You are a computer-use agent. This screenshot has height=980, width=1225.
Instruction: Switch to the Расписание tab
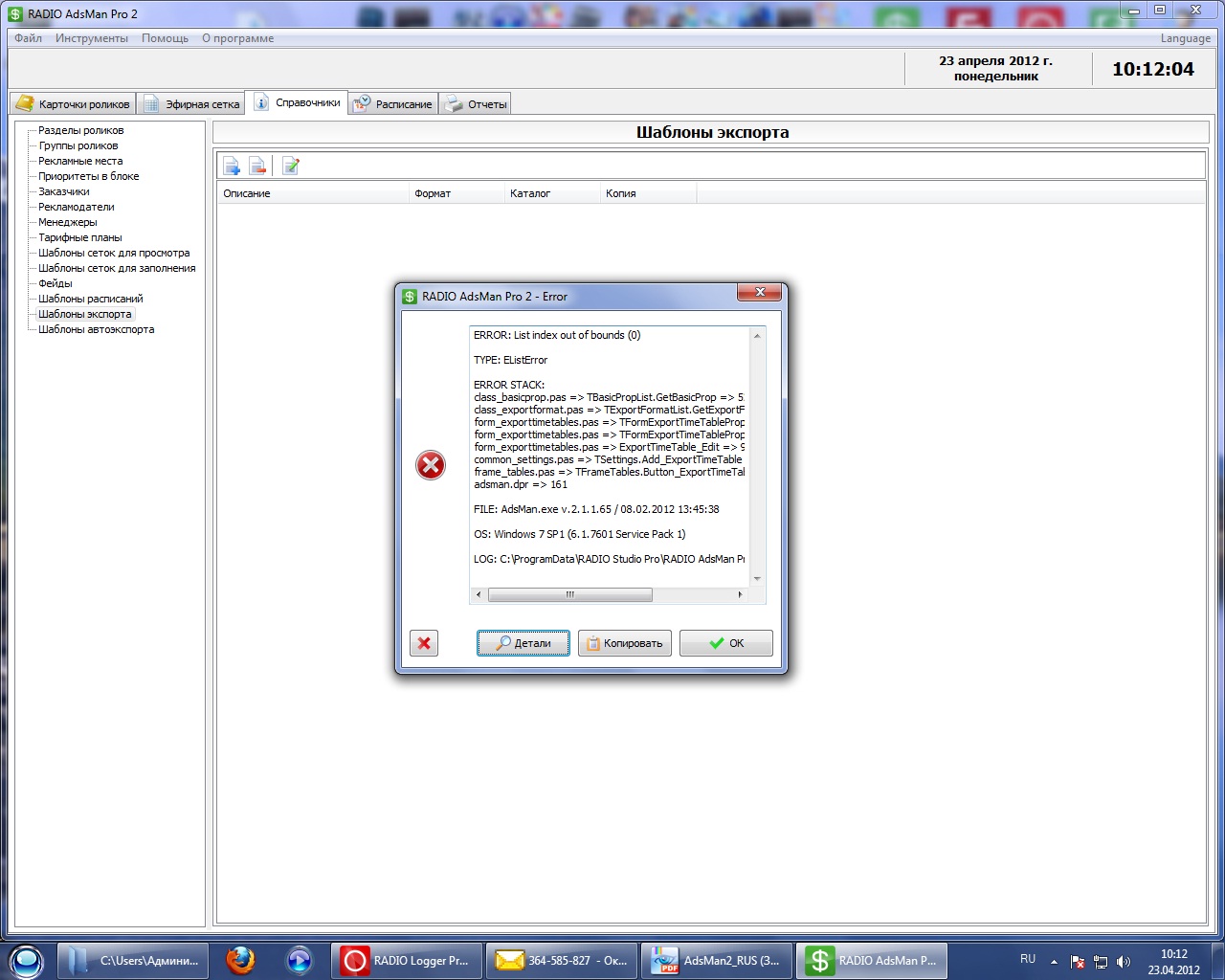tap(393, 103)
